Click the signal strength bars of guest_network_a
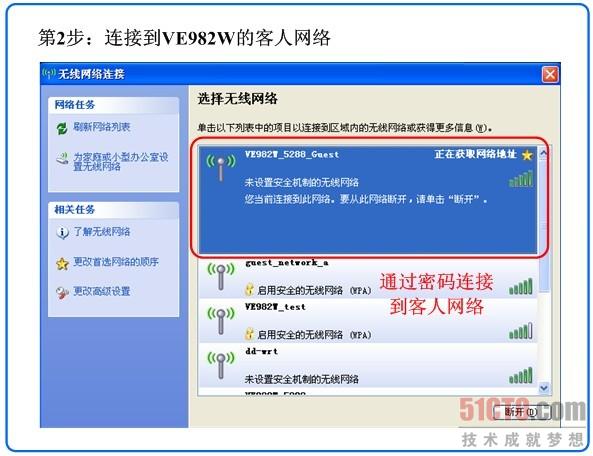This screenshot has width=593, height=456. coord(521,287)
